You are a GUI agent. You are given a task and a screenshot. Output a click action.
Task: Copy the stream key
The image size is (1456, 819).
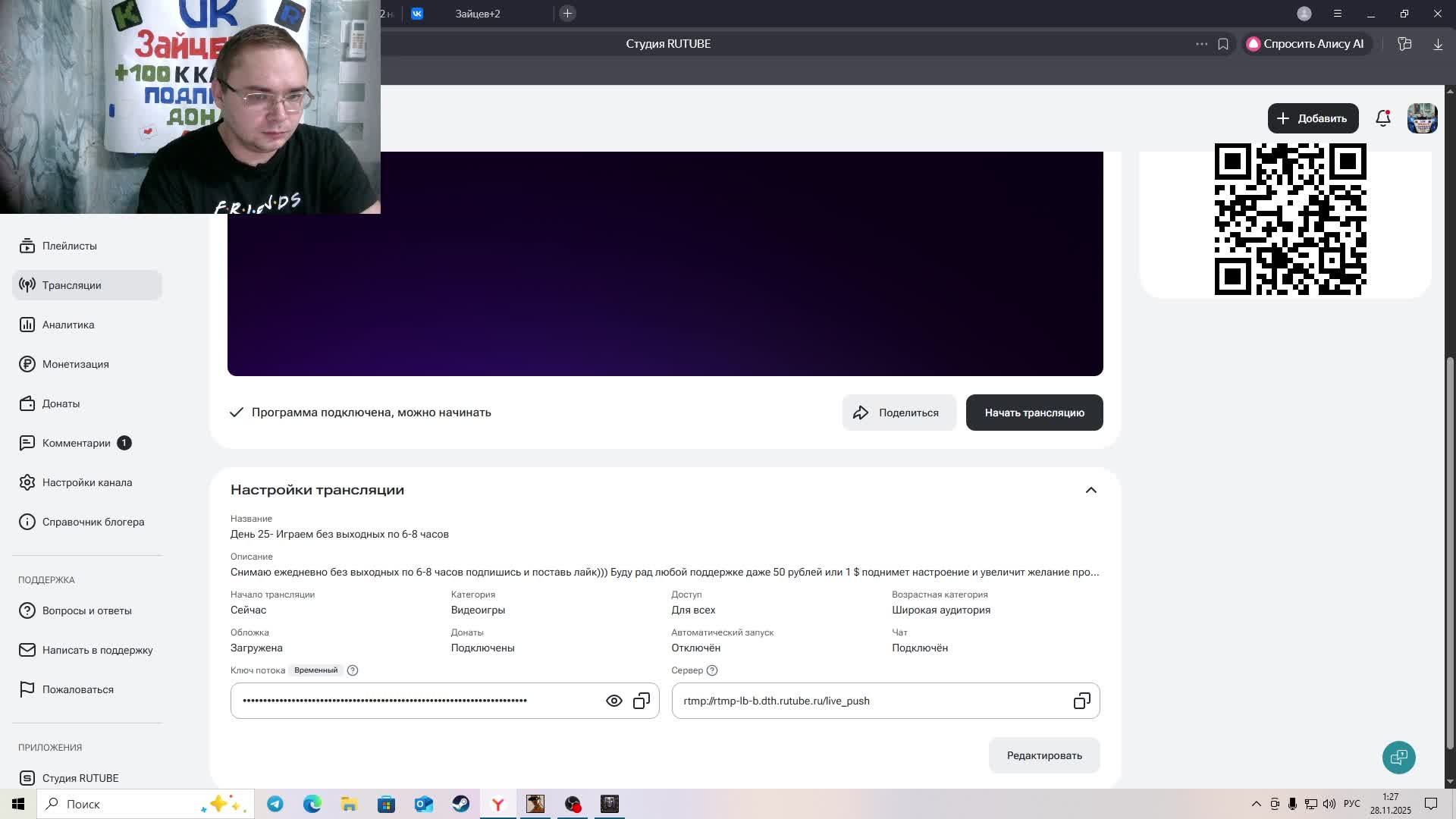(x=642, y=701)
